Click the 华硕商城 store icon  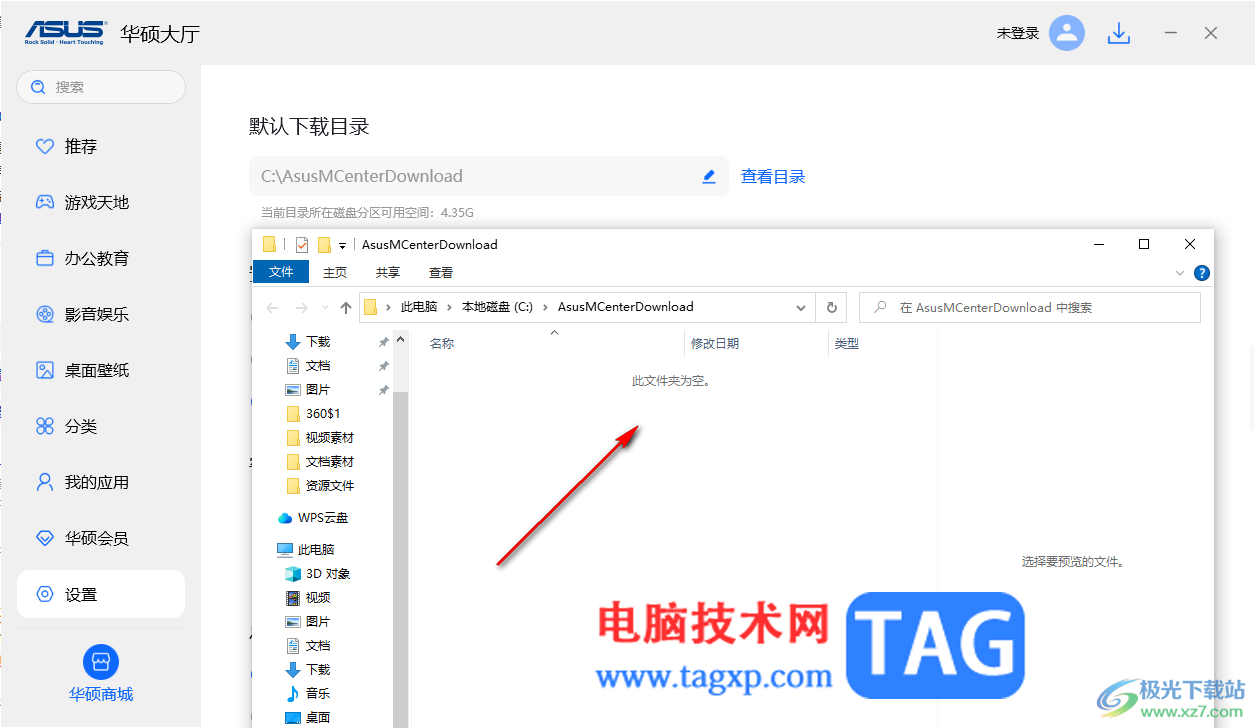[x=100, y=662]
